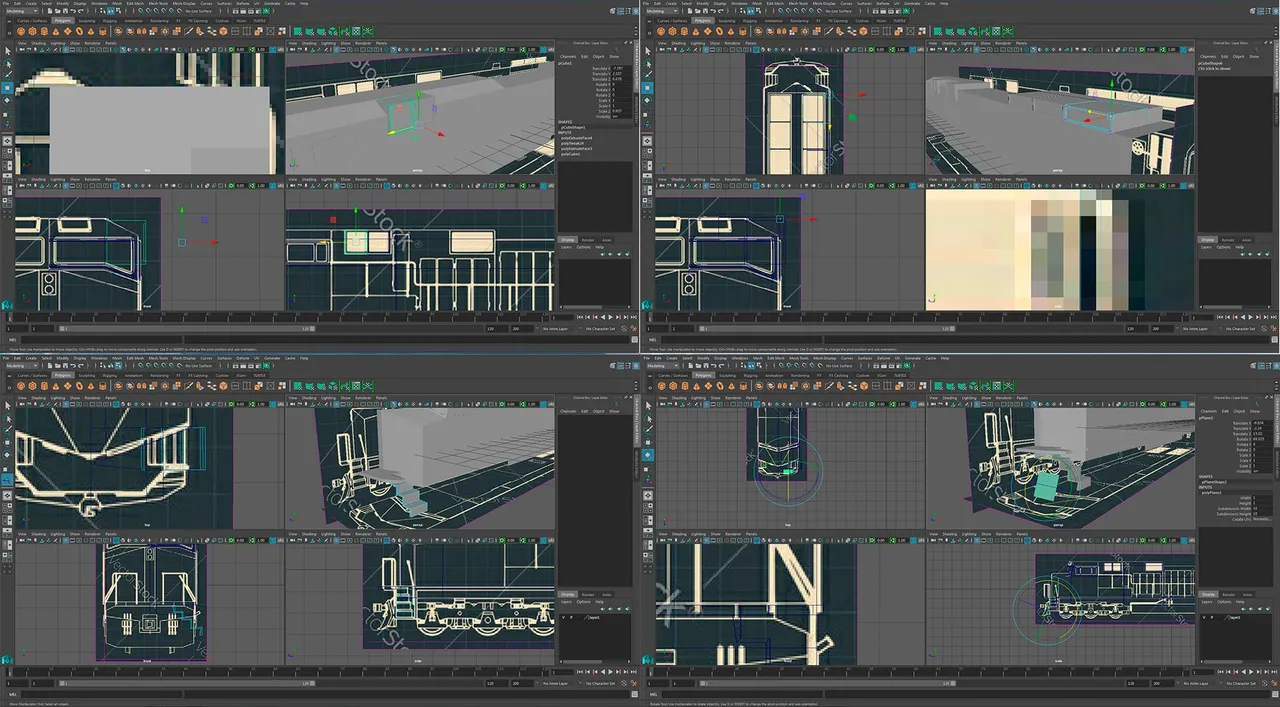Click Go to start of playback in bottom-right Maya window
The width and height of the screenshot is (1280, 707).
click(1220, 672)
